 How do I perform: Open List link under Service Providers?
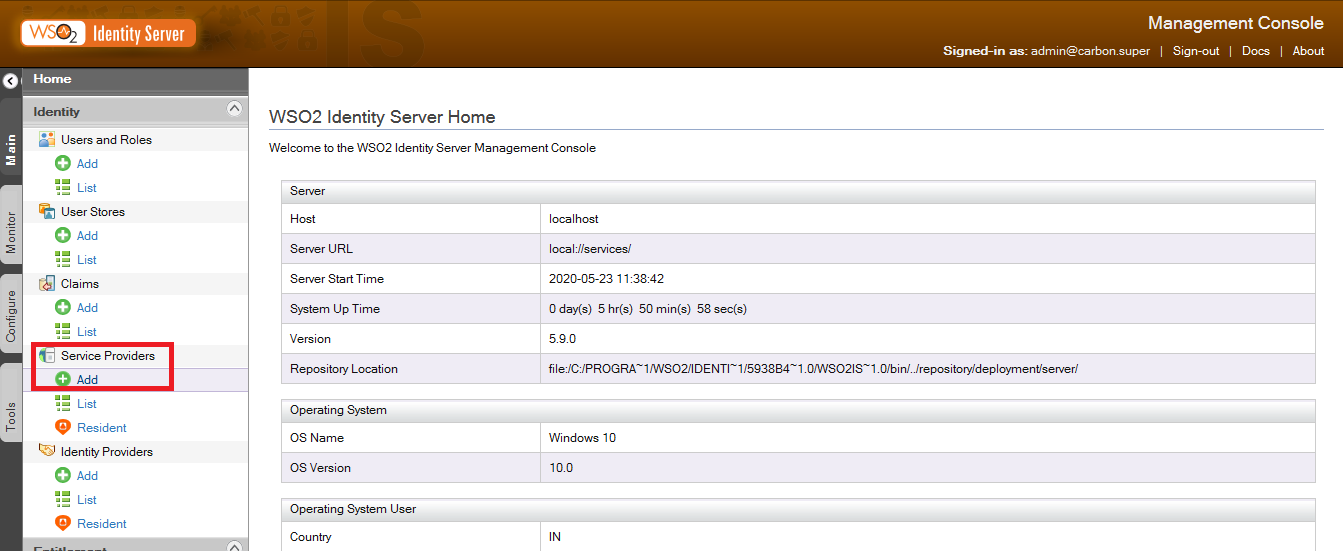[87, 404]
